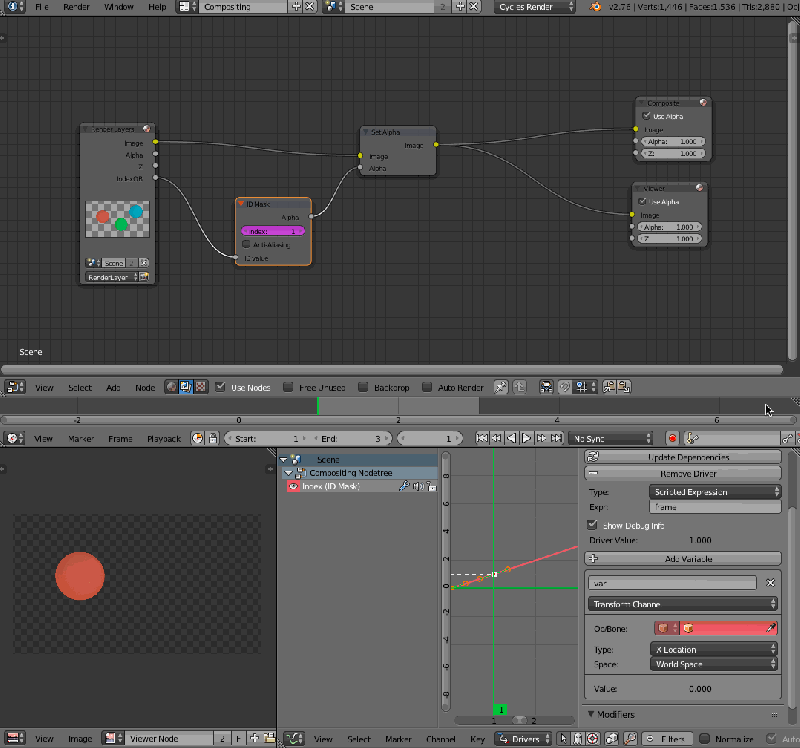Screen dimensions: 800x748
Task: Select the texture node tree type icon
Action: [201, 387]
